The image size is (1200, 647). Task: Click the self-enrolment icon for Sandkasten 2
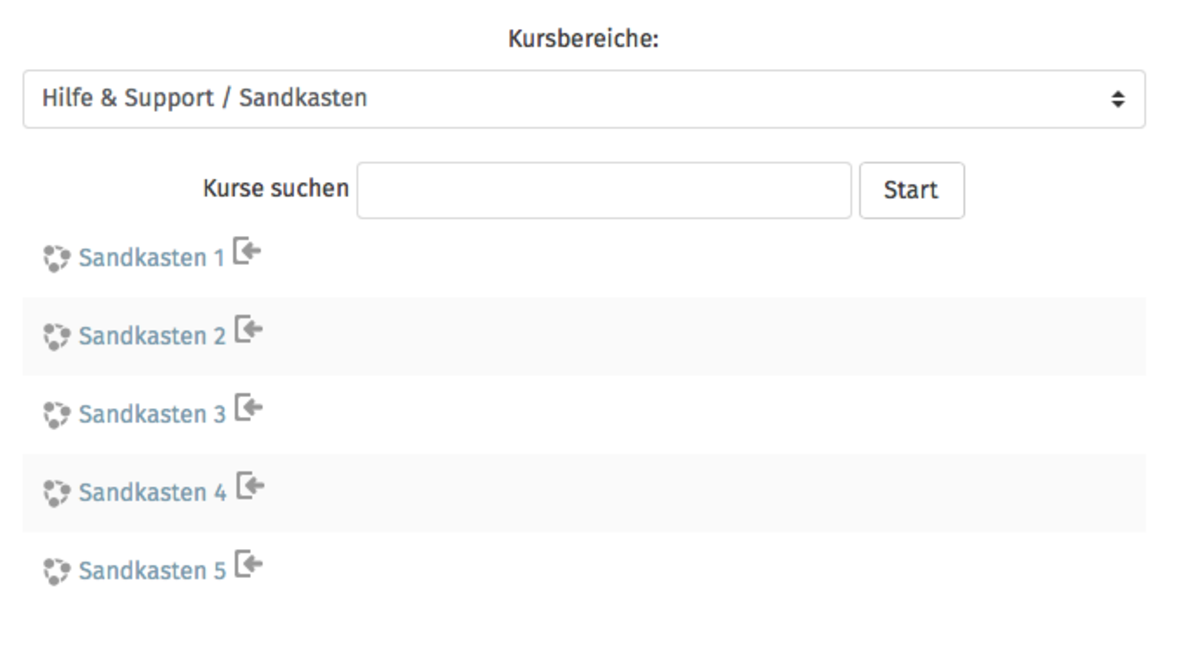pyautogui.click(x=248, y=329)
